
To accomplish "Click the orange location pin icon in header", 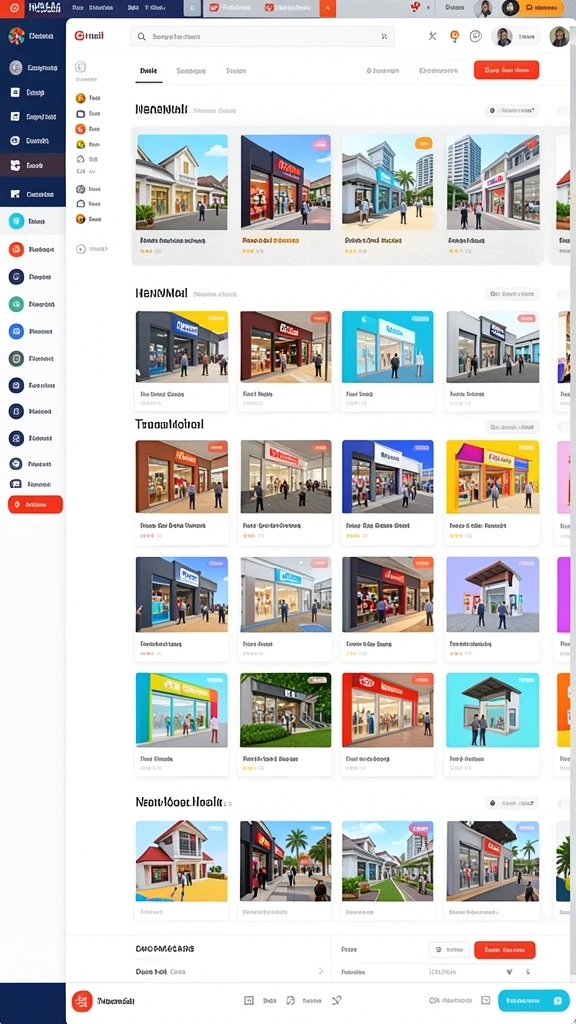I will (x=455, y=36).
